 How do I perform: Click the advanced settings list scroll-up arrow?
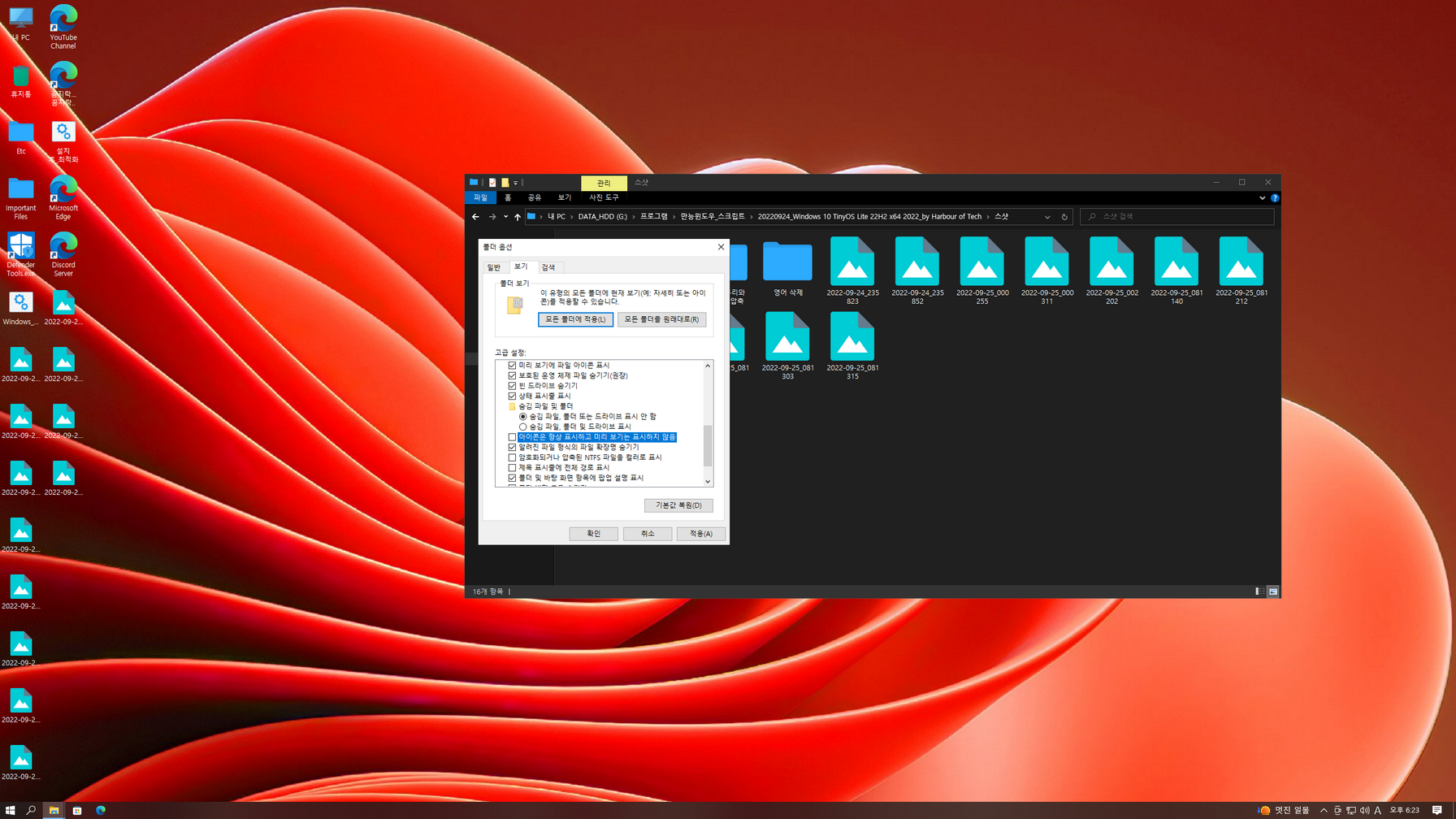(x=708, y=366)
